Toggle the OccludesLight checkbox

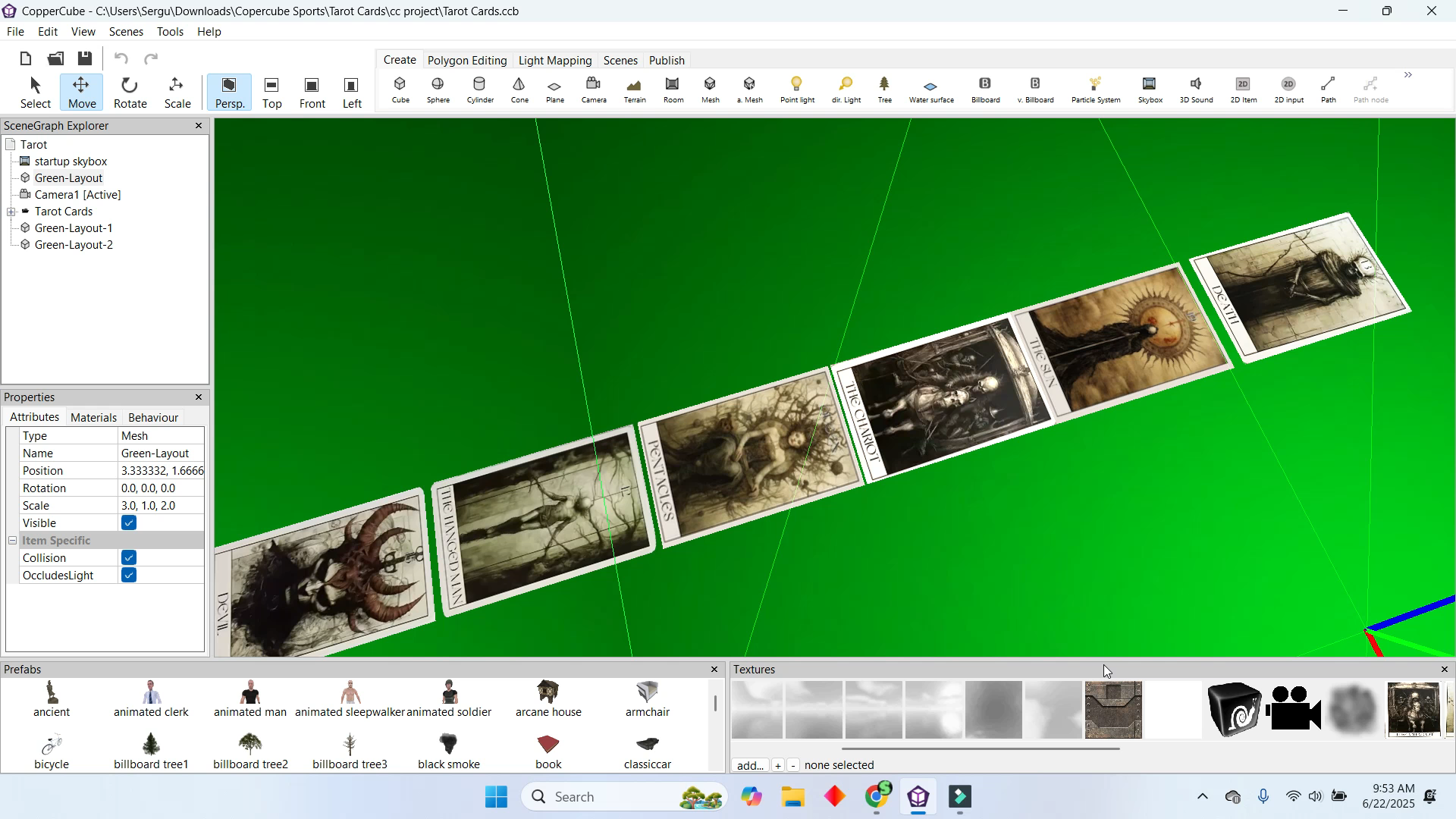point(129,576)
